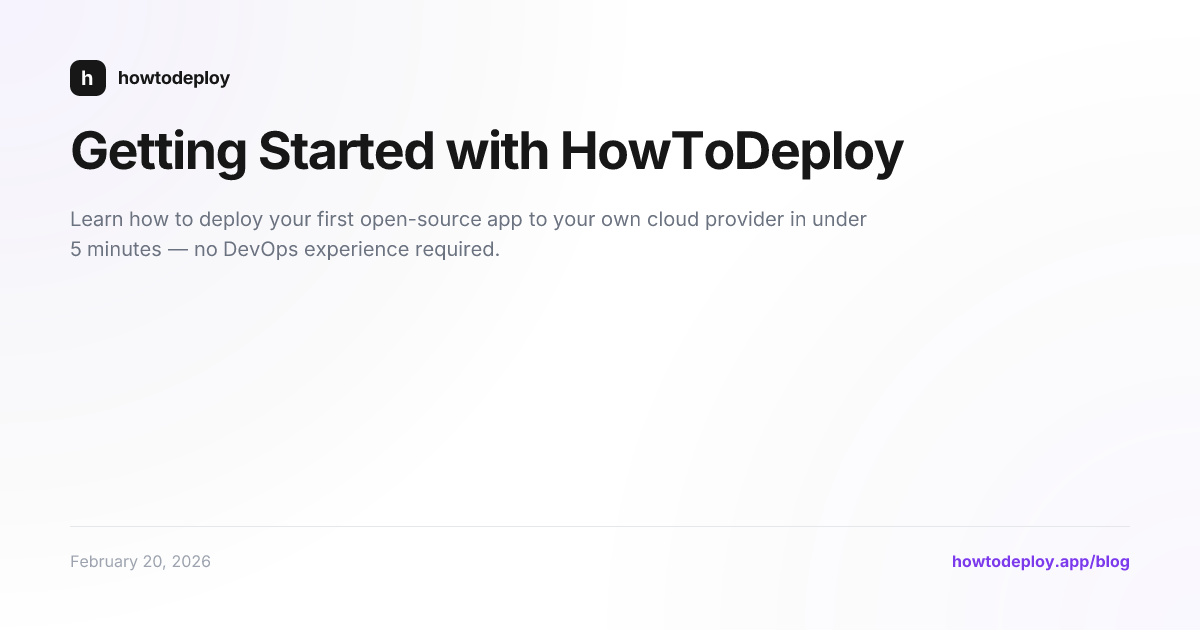This screenshot has height=630, width=1200.
Task: Click the 'howtodeploy' wordmark text
Action: click(x=174, y=78)
